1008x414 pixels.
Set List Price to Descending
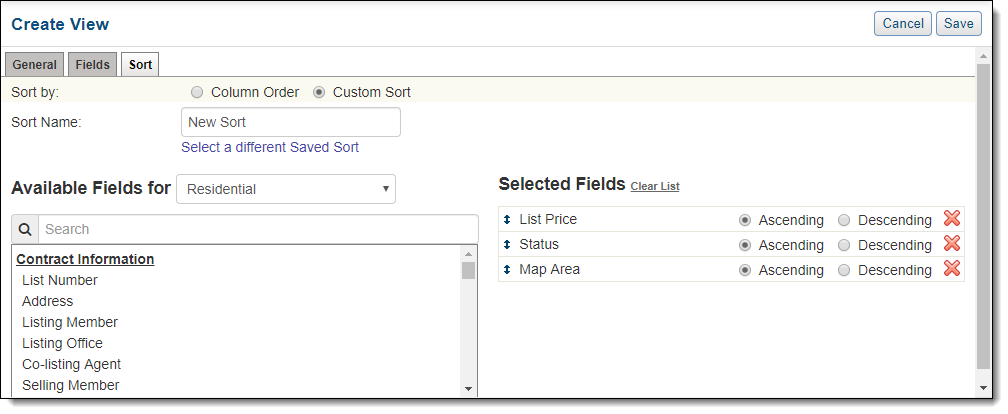click(844, 220)
